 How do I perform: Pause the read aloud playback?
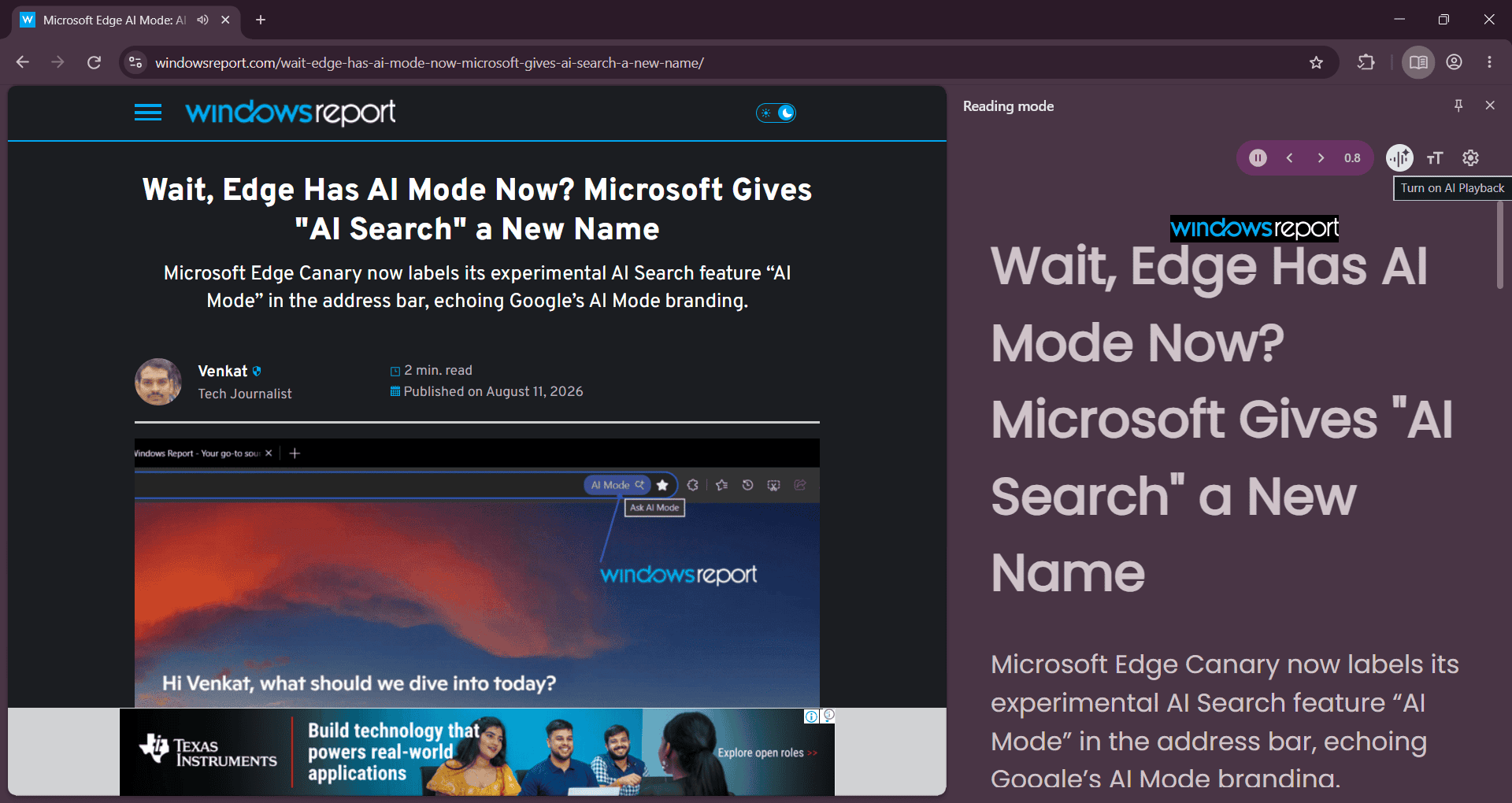tap(1258, 158)
